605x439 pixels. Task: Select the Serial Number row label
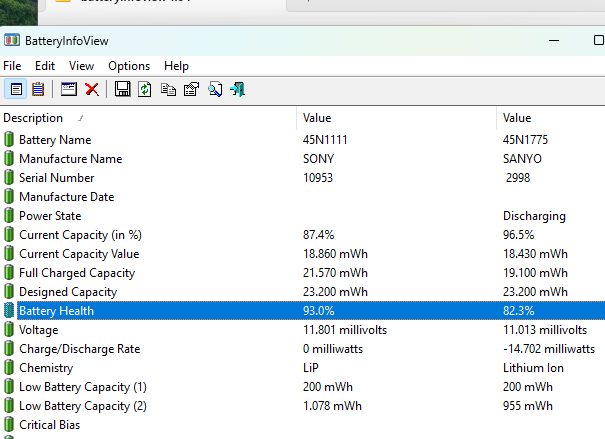click(57, 177)
